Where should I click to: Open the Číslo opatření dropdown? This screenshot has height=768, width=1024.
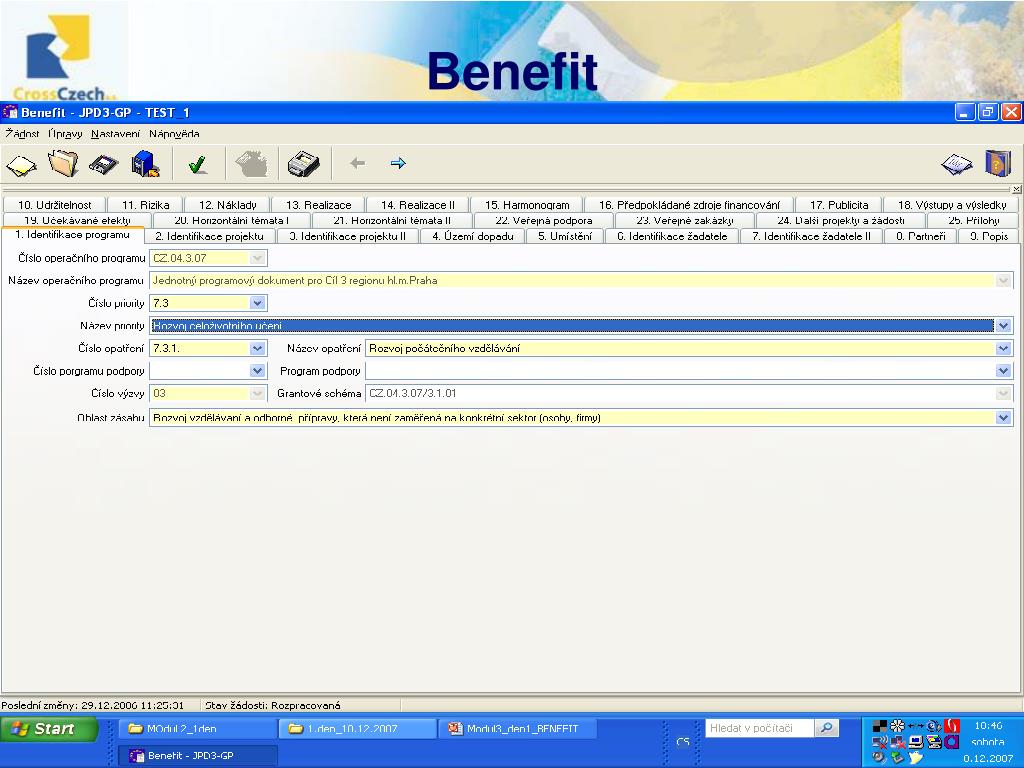click(x=257, y=348)
